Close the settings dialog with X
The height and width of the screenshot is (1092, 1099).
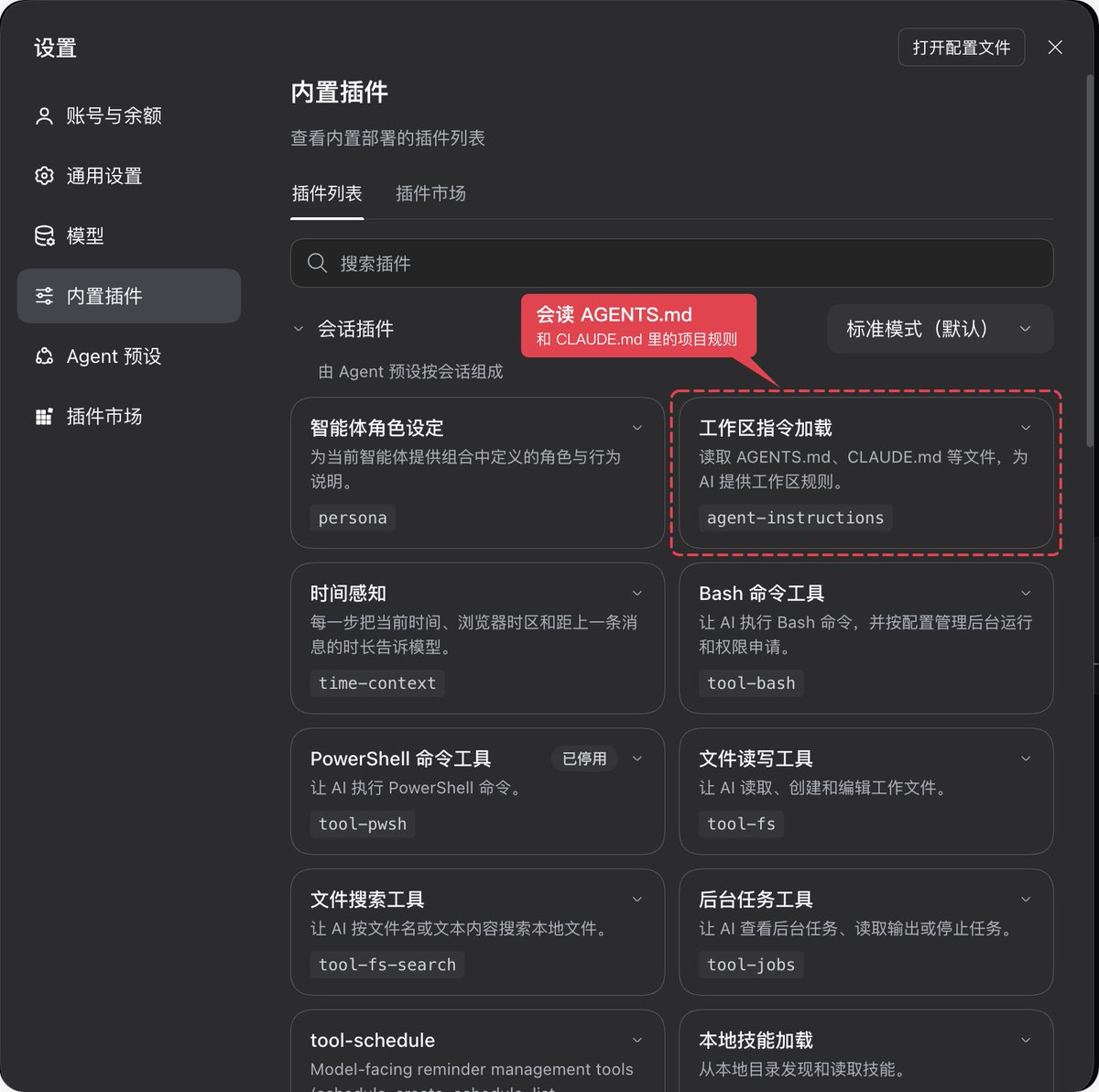click(x=1055, y=48)
